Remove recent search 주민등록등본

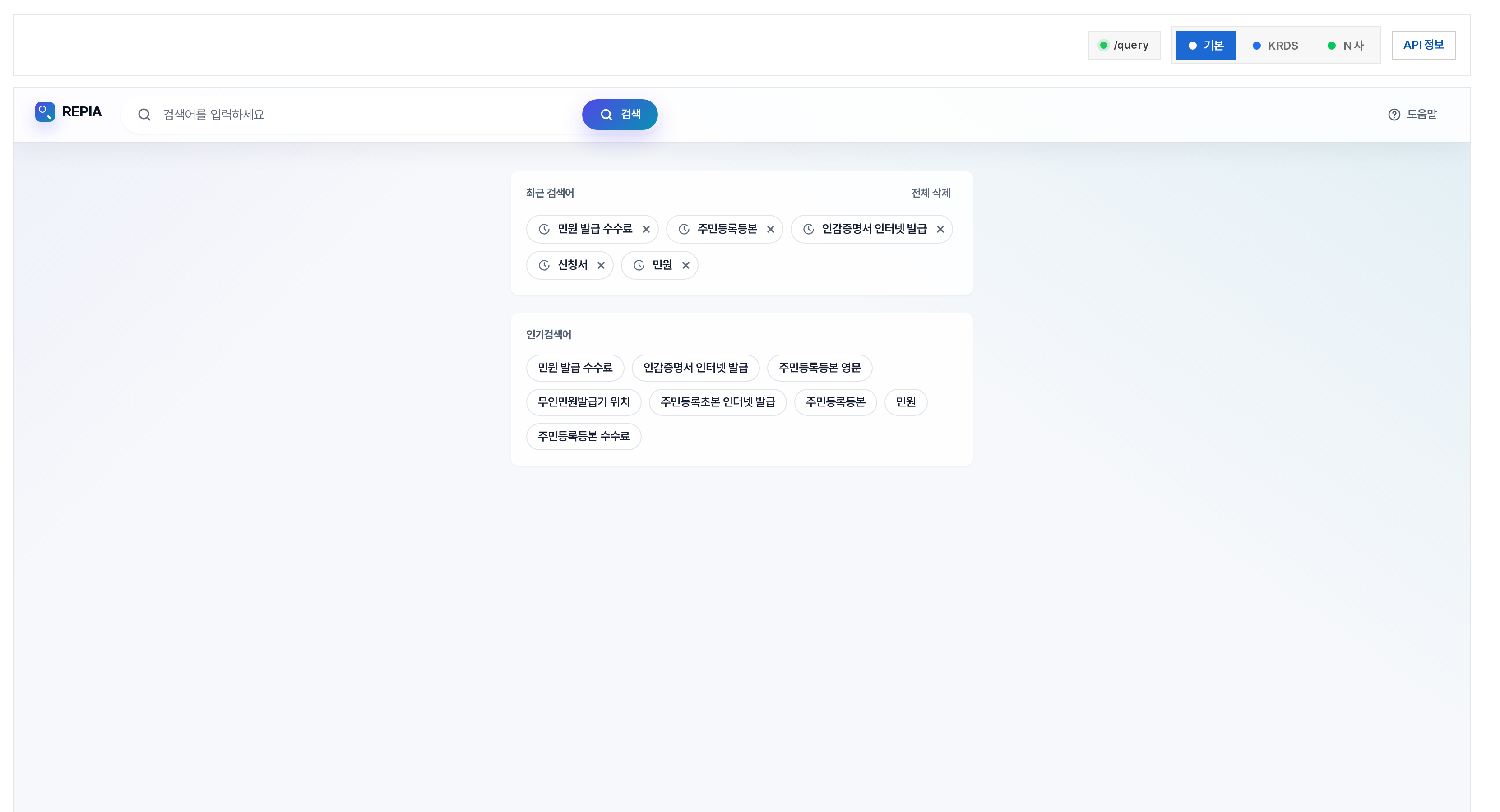[770, 229]
